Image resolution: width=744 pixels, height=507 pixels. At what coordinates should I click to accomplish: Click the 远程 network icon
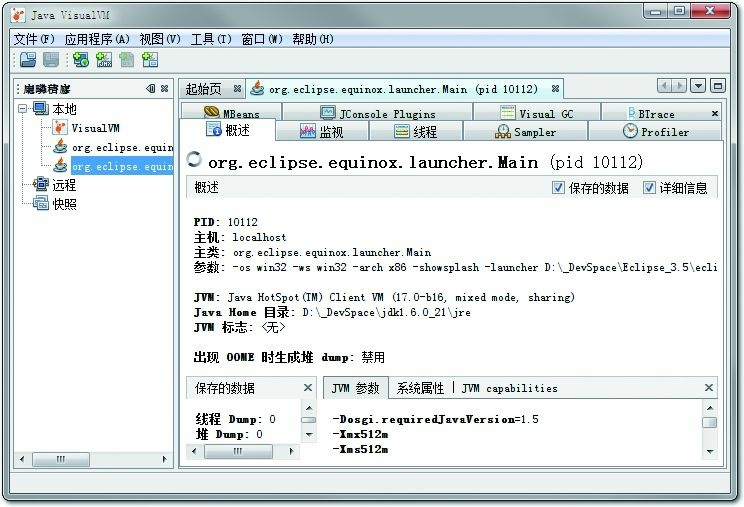[x=41, y=184]
